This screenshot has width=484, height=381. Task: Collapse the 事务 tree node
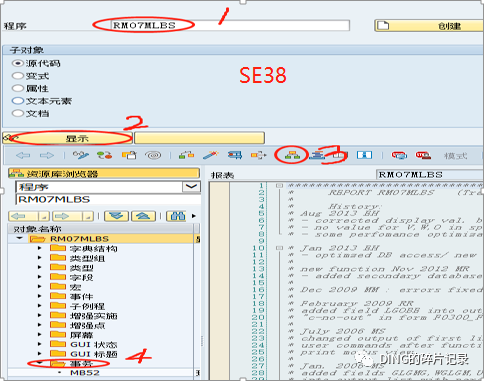point(40,363)
